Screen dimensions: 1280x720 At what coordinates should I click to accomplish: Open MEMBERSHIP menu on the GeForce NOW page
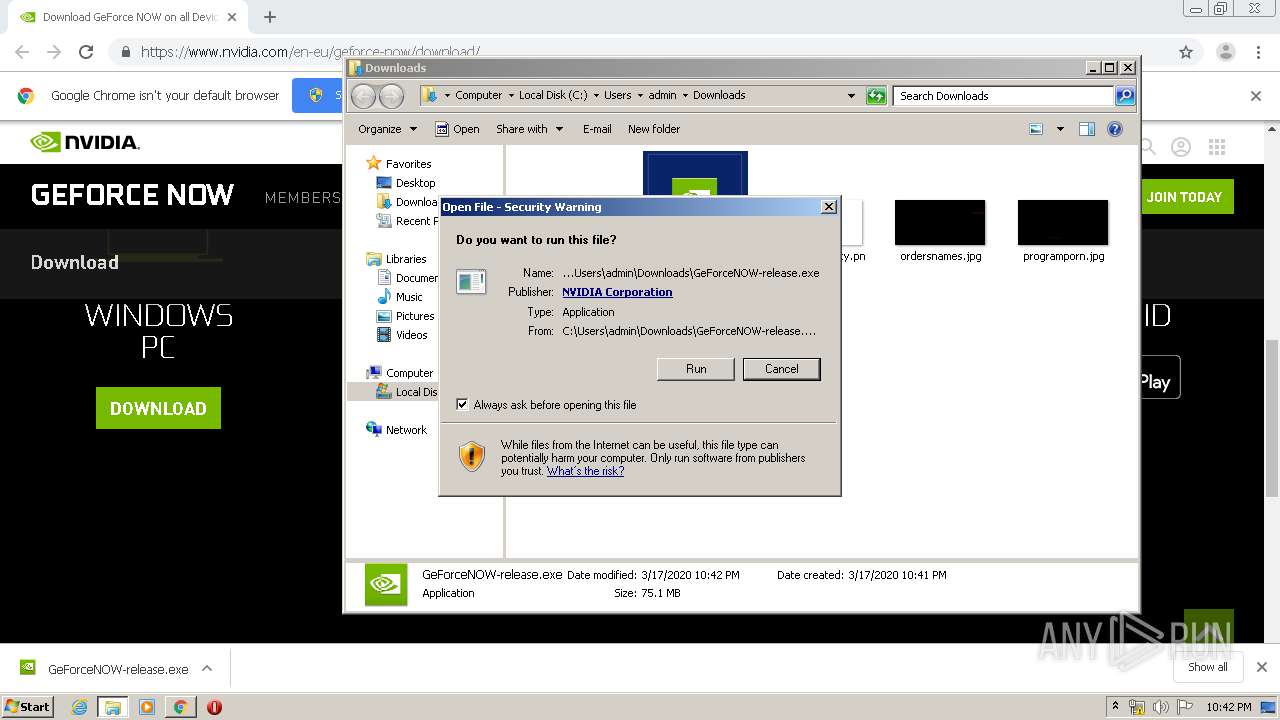point(303,198)
